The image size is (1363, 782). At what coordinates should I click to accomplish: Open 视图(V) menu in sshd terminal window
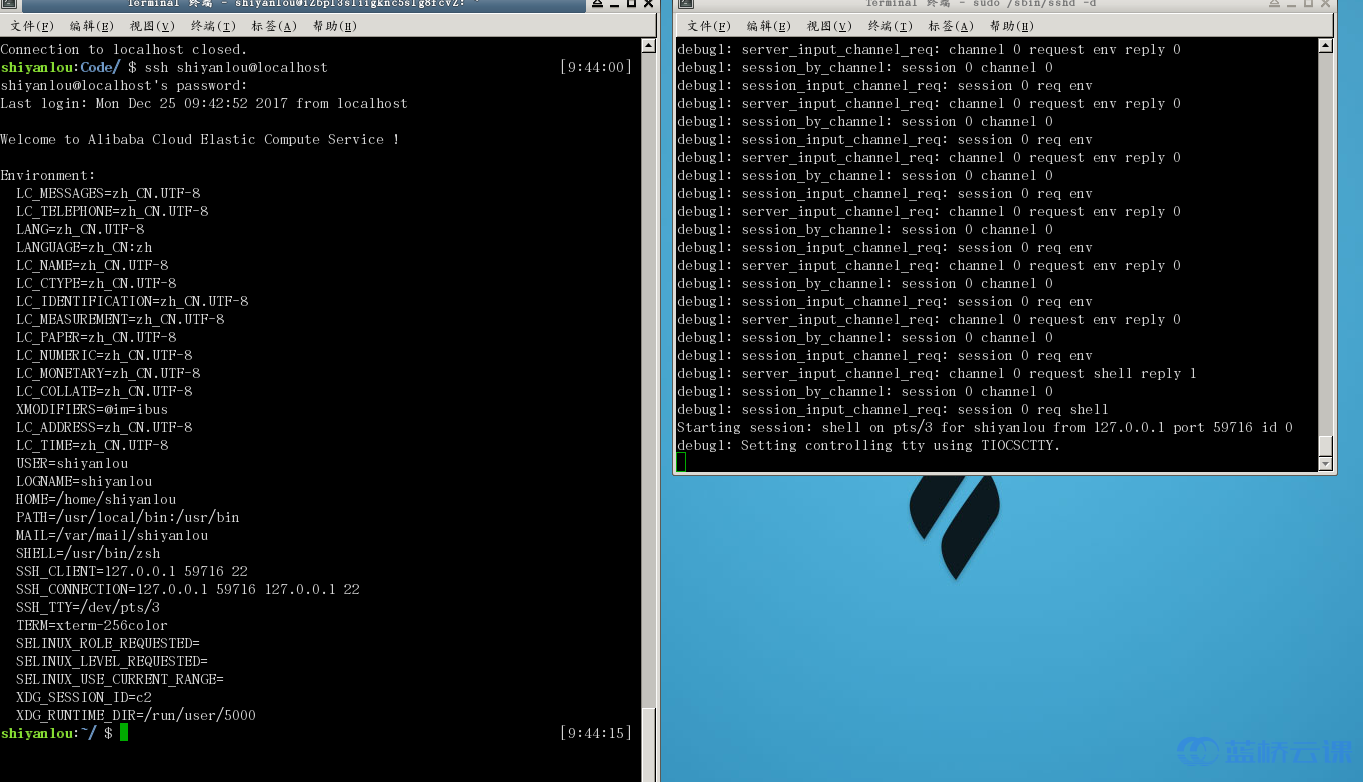coord(829,26)
